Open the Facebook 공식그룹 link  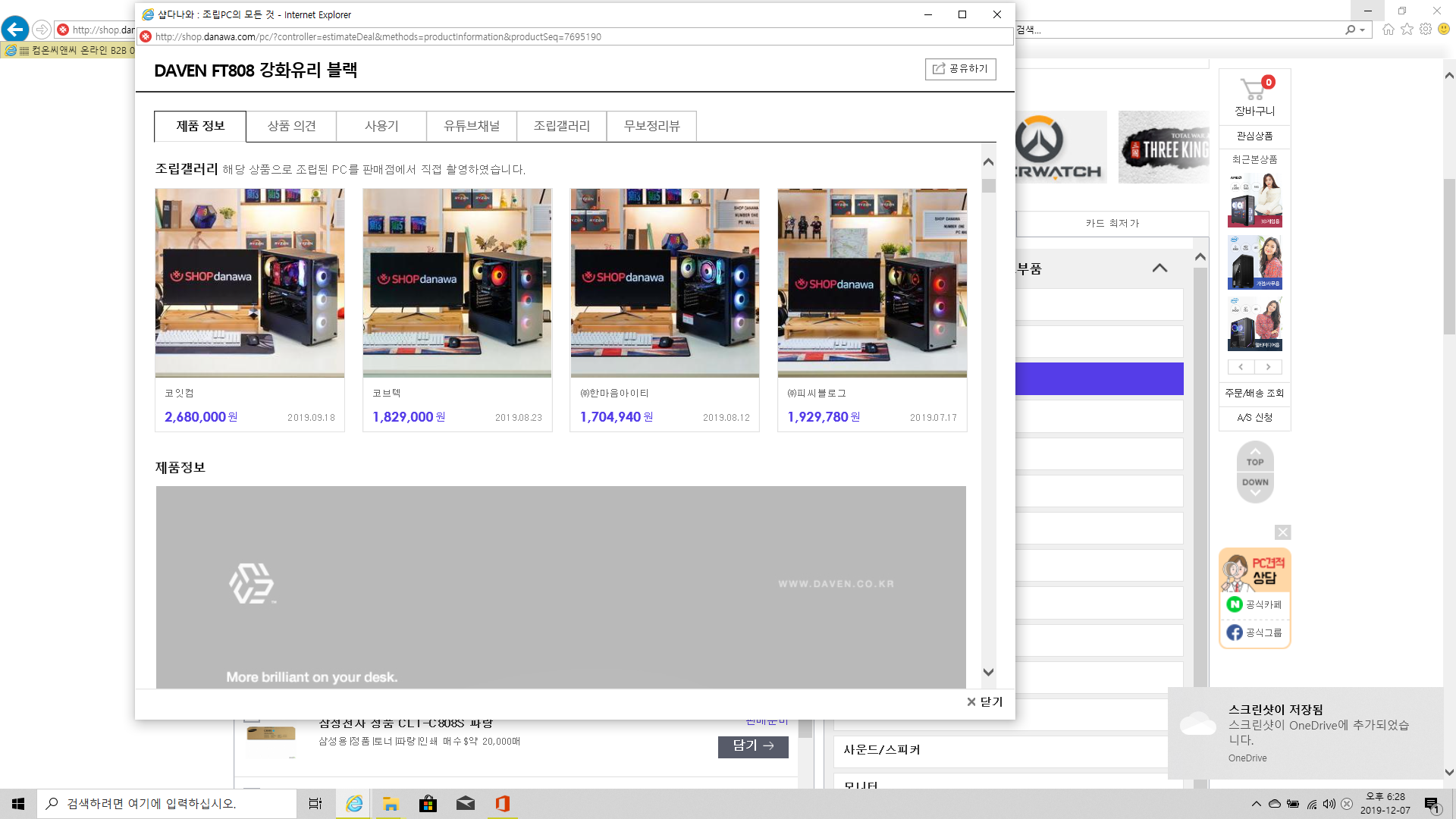point(1255,632)
